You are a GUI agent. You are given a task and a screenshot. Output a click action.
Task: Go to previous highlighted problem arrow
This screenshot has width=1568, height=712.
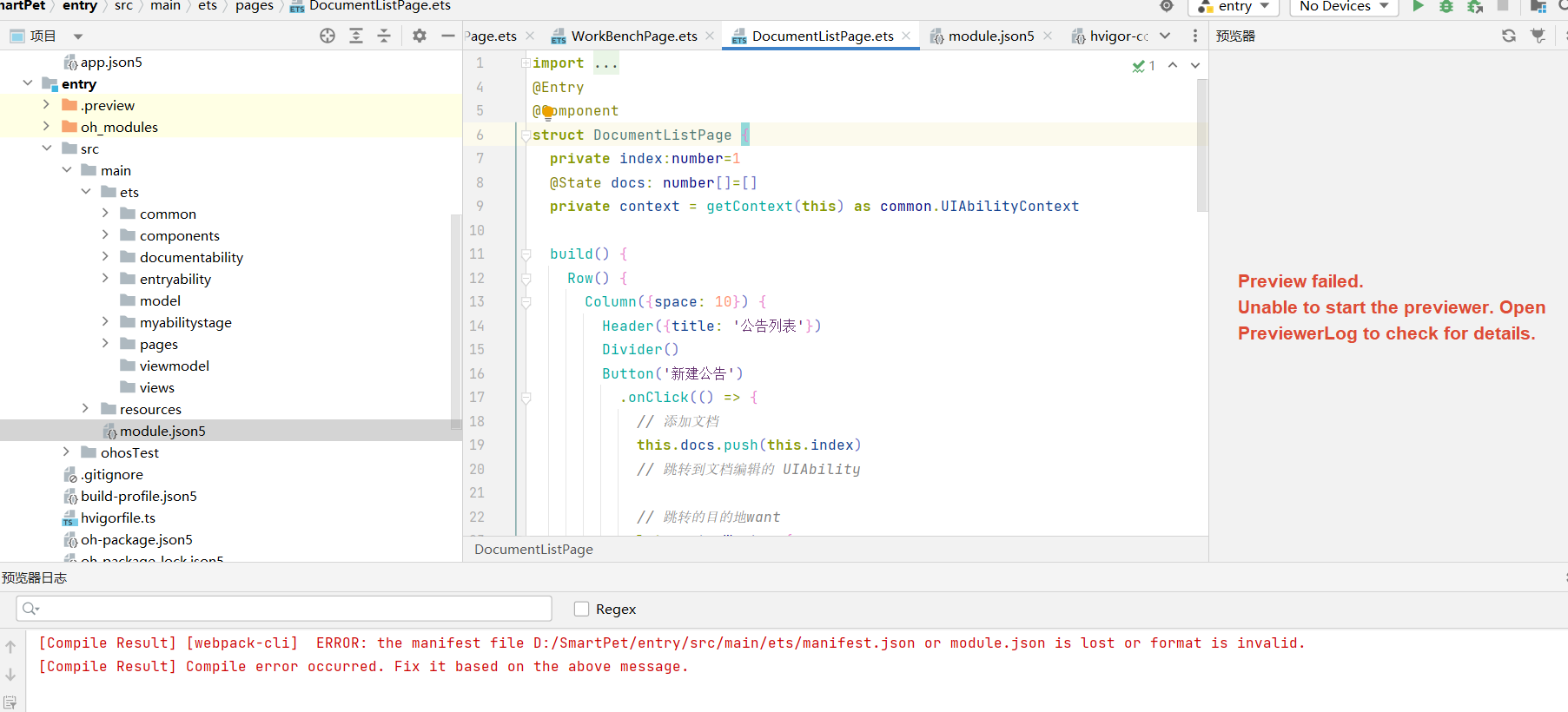1173,65
